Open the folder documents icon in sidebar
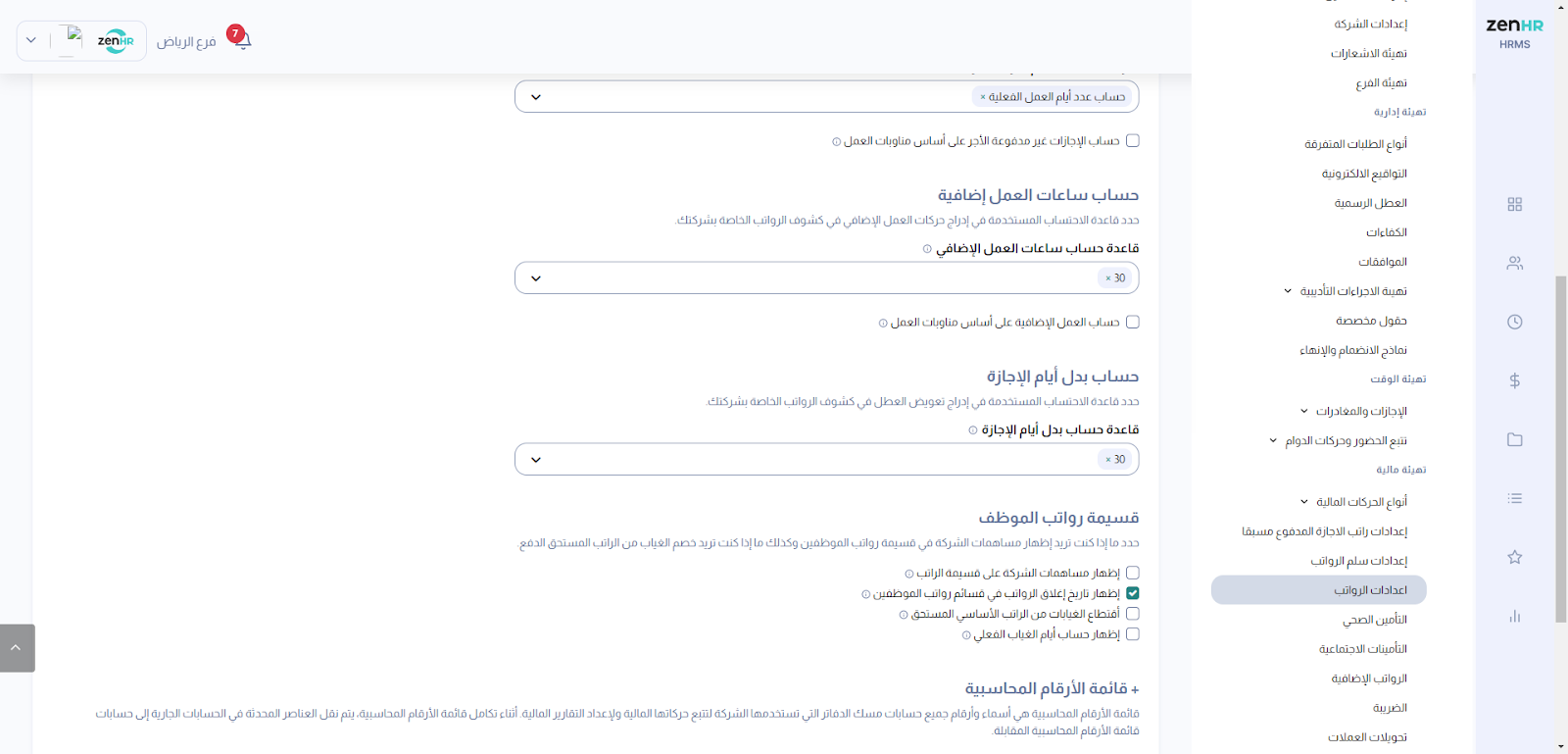Screen dimensions: 1568x754 (1514, 439)
